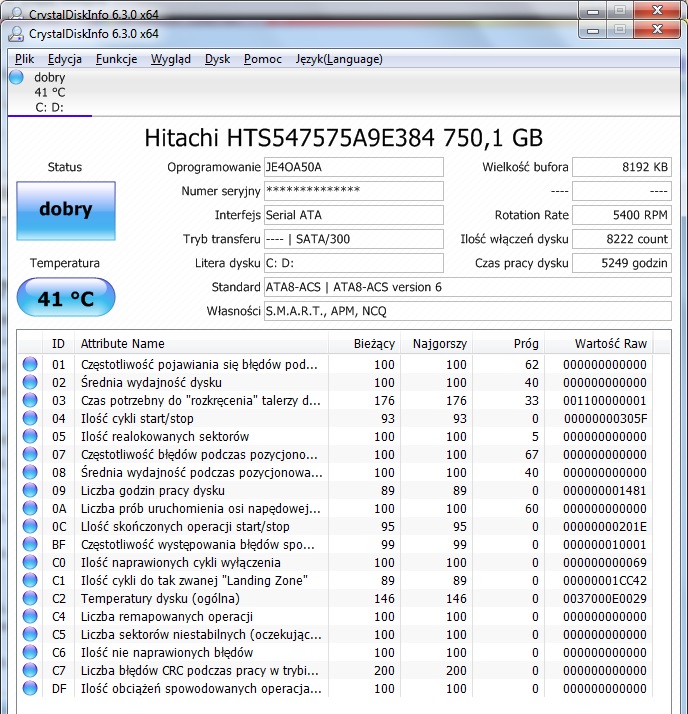Click the Attribute Name column header
This screenshot has height=714, width=688.
(x=201, y=343)
